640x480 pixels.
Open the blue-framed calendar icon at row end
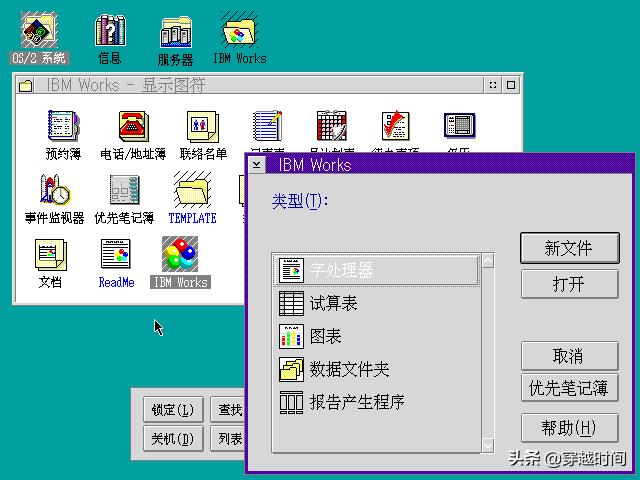460,125
